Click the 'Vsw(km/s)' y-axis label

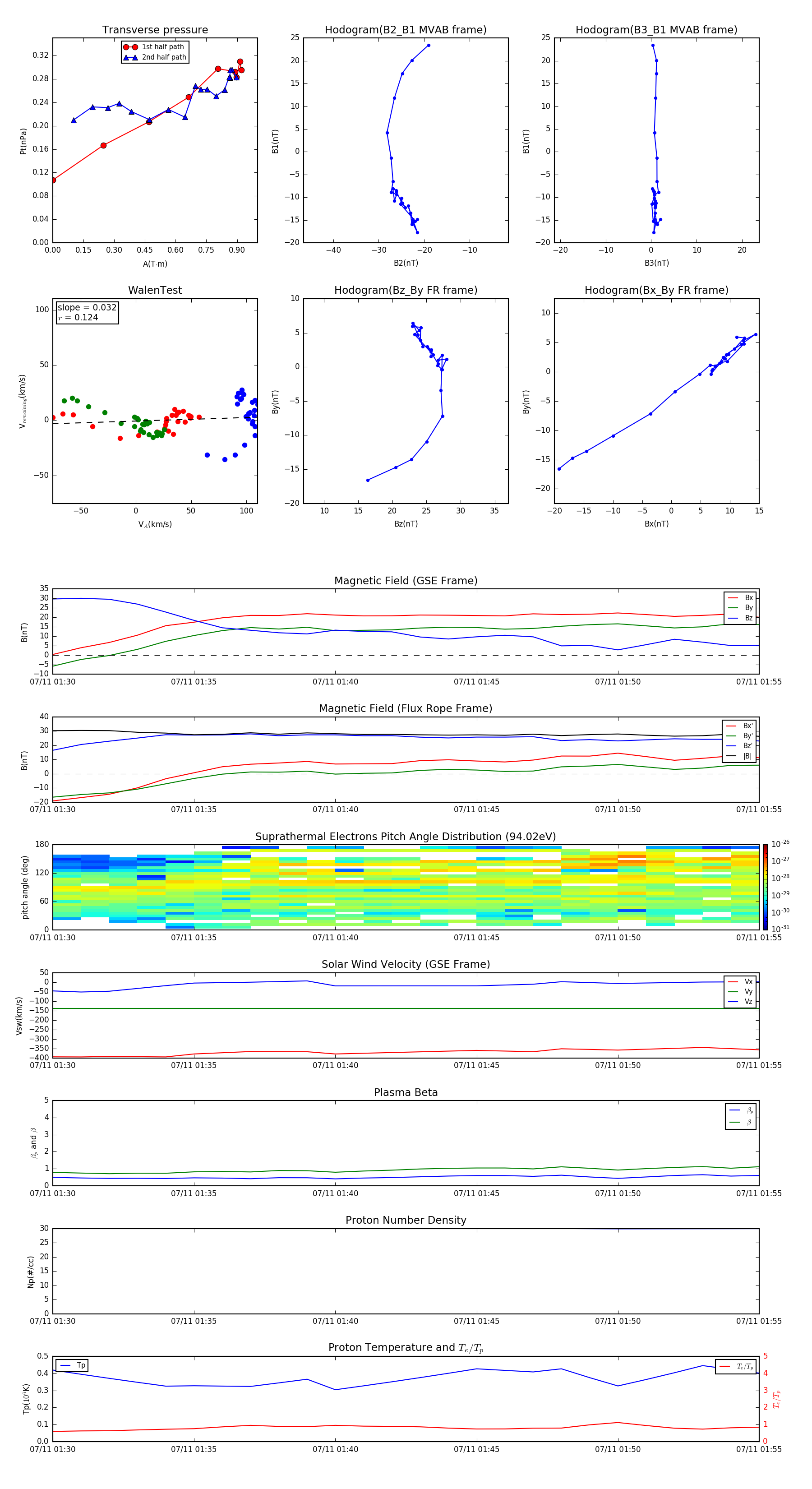click(x=19, y=1016)
